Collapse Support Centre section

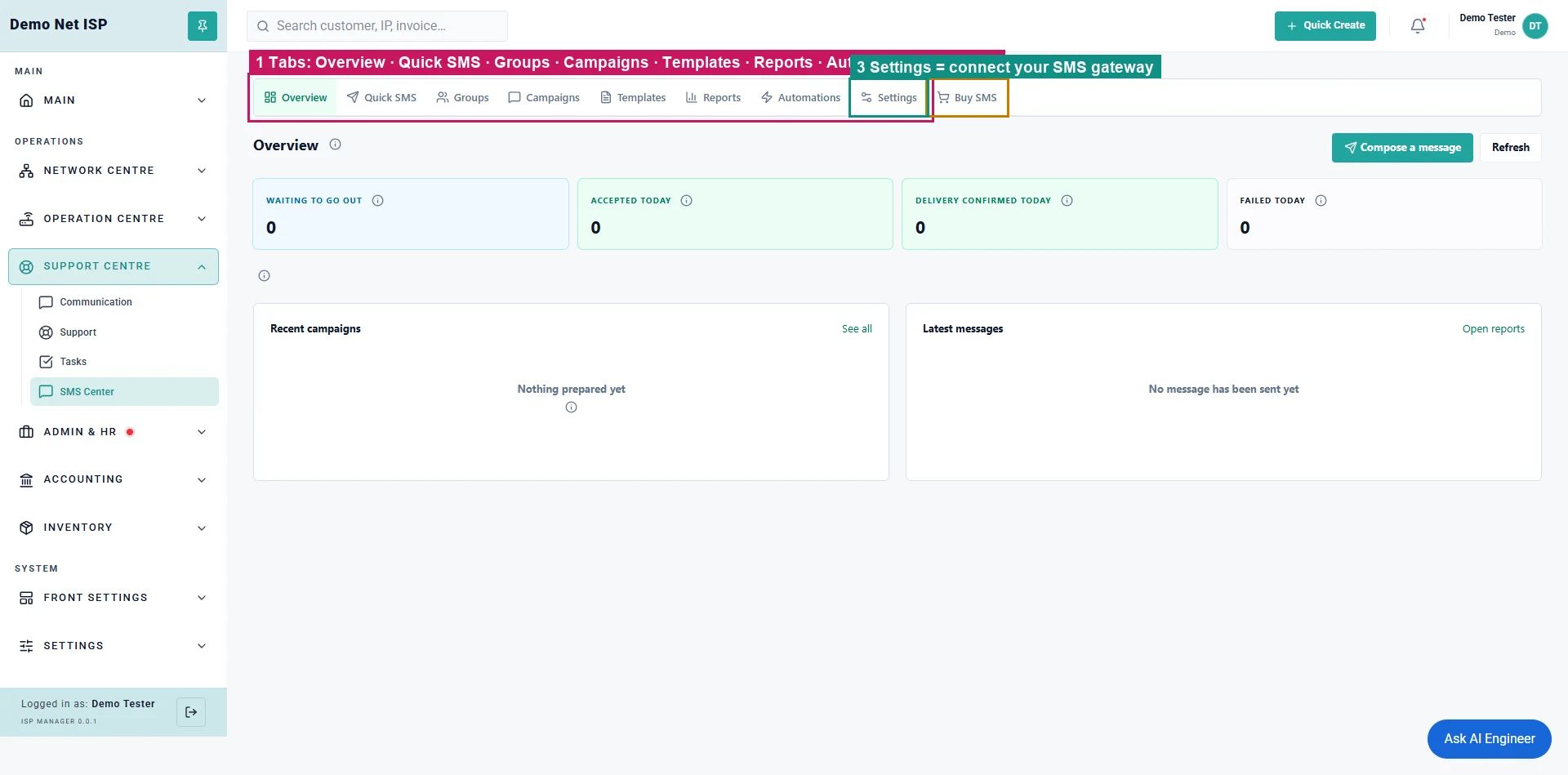coord(114,267)
